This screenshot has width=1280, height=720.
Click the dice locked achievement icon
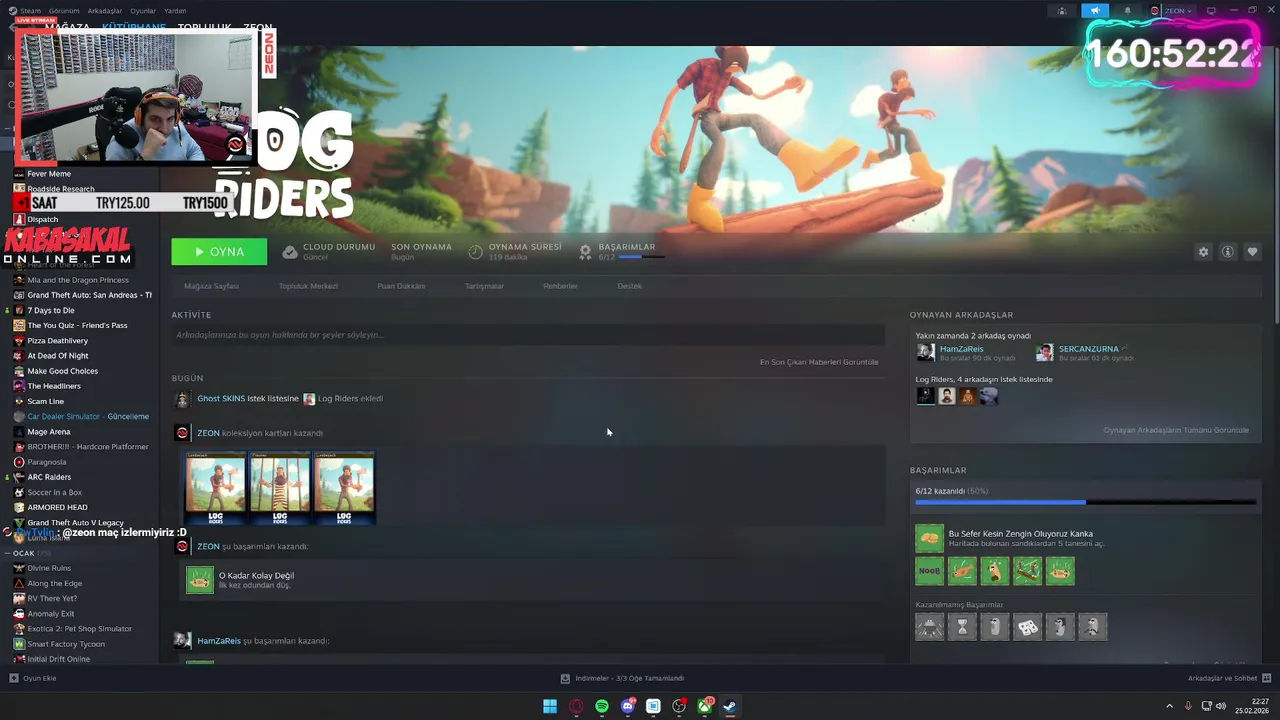1027,627
